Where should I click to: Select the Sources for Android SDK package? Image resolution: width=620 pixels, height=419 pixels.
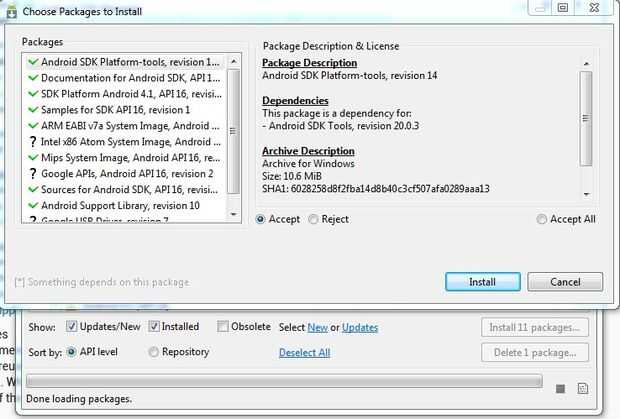130,190
